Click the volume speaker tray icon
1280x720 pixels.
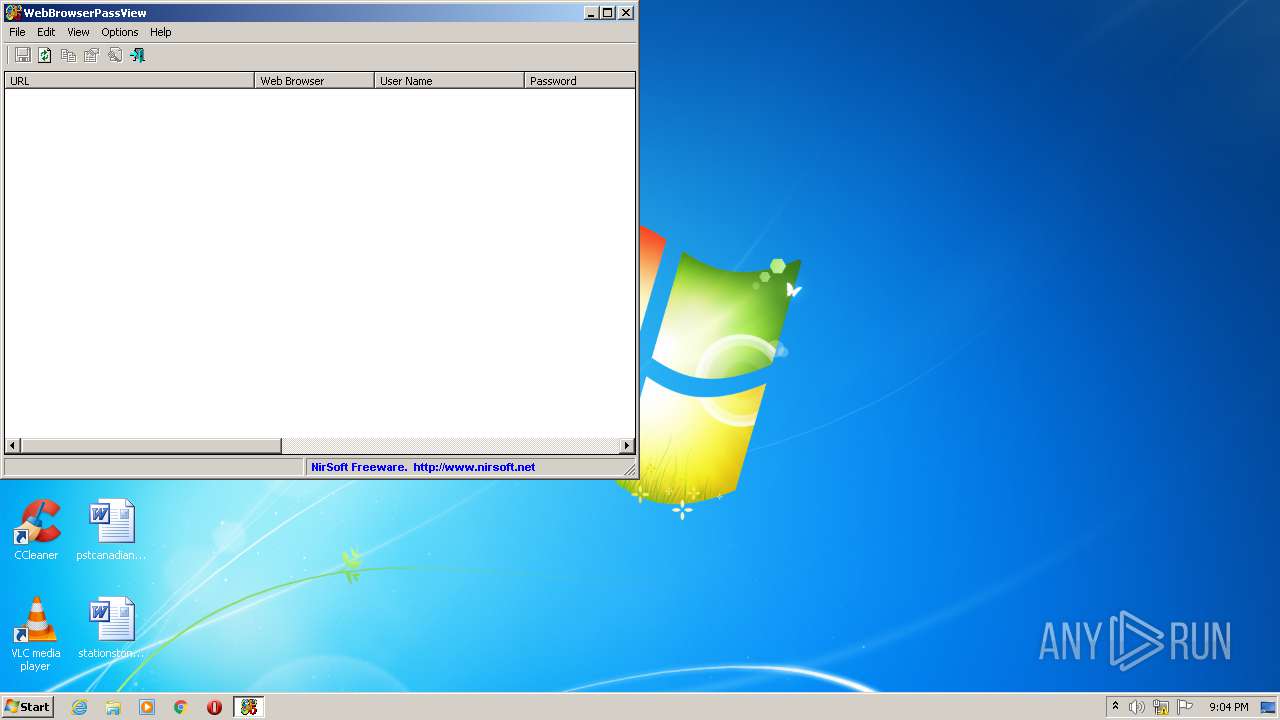pos(1137,707)
